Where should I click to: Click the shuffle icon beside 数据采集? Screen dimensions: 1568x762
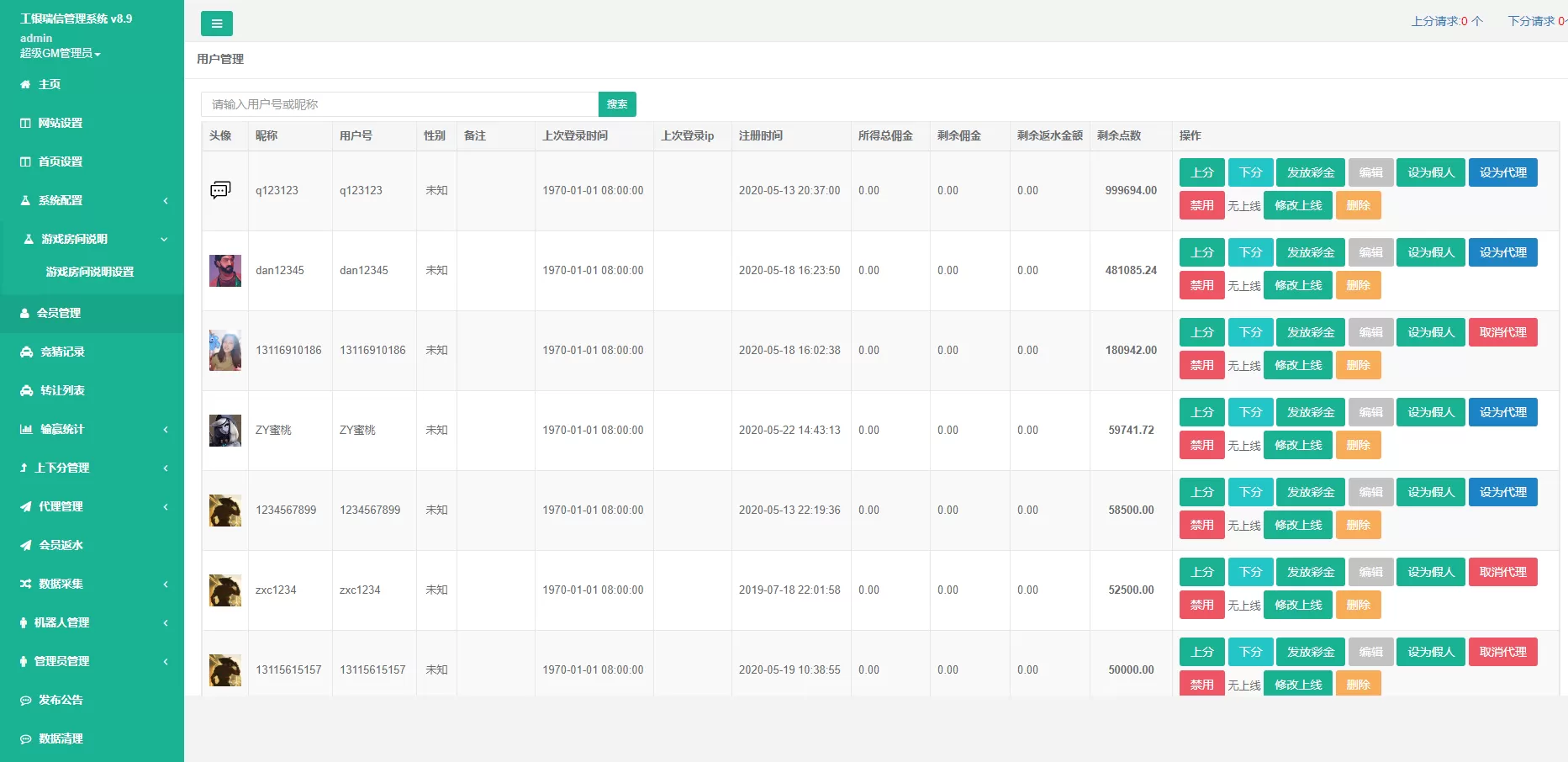pos(26,584)
